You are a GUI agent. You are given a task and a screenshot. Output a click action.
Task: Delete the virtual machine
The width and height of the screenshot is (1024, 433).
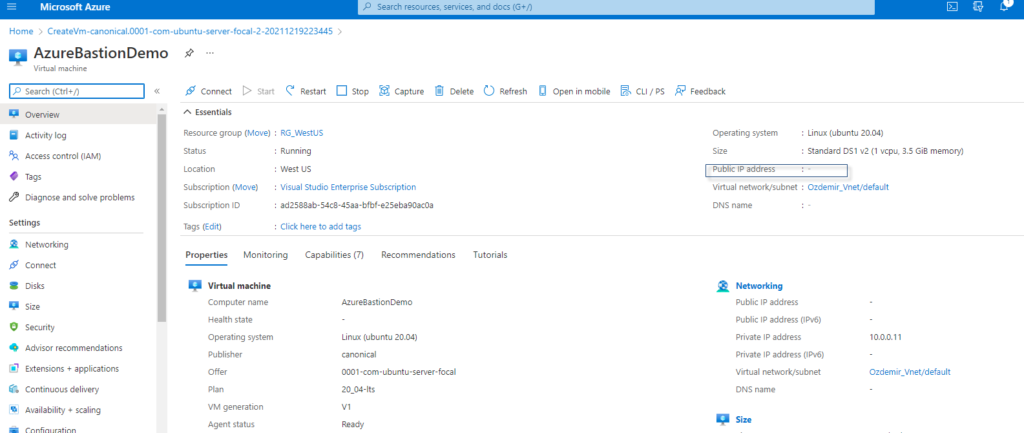tap(455, 91)
